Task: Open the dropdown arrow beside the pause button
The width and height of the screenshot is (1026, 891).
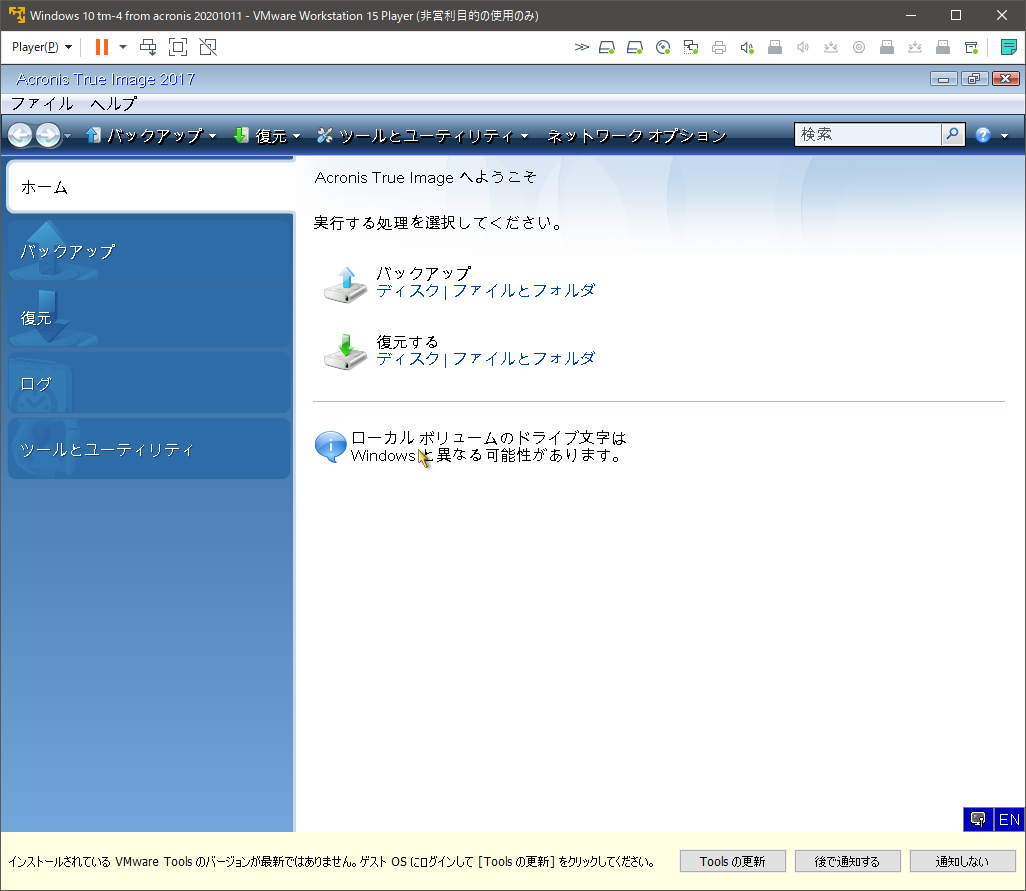Action: [122, 47]
